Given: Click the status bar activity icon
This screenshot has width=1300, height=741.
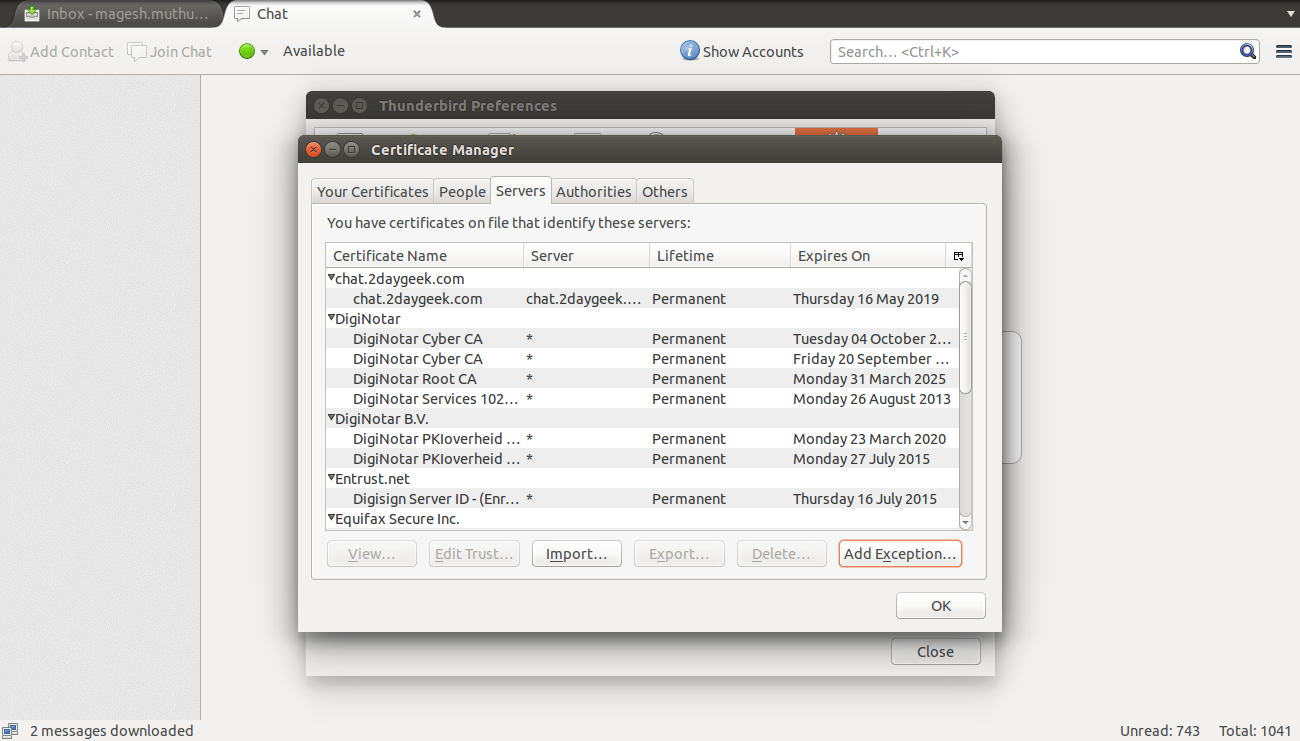Looking at the screenshot, I should (x=11, y=731).
